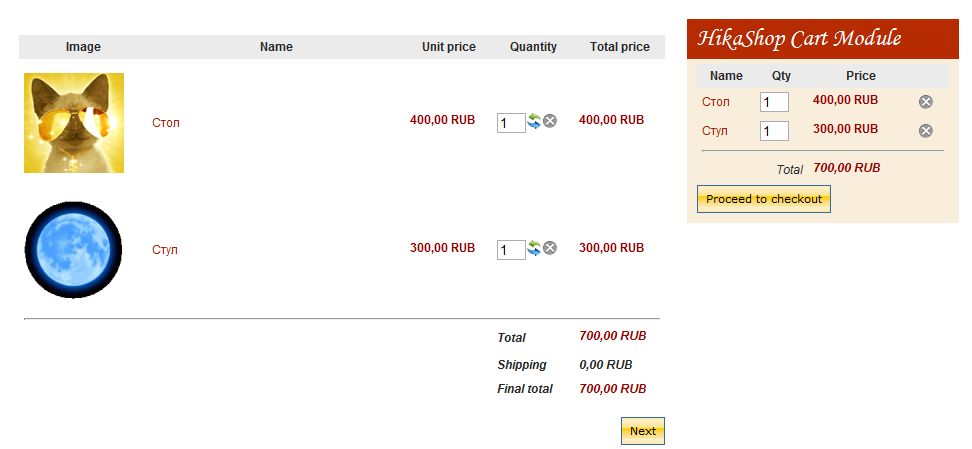
Task: Open Стул link in cart module
Action: [x=715, y=131]
